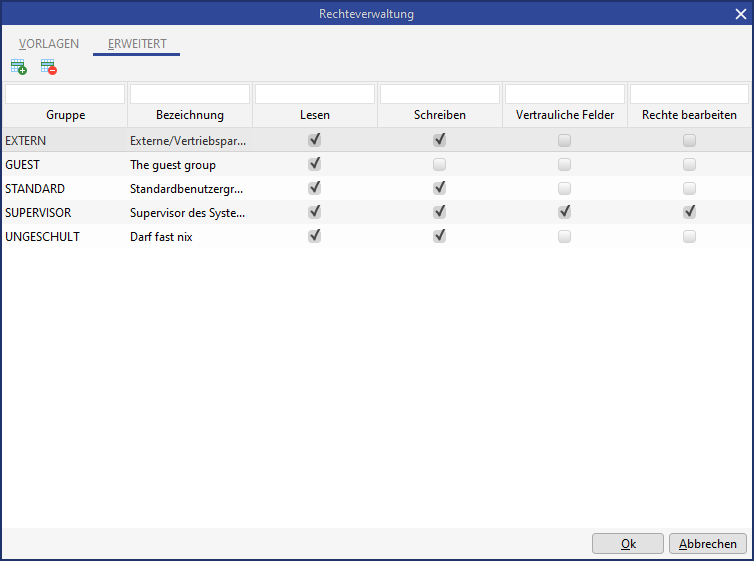The width and height of the screenshot is (754, 561).
Task: Click the Gruppe column filter field
Action: [65, 94]
